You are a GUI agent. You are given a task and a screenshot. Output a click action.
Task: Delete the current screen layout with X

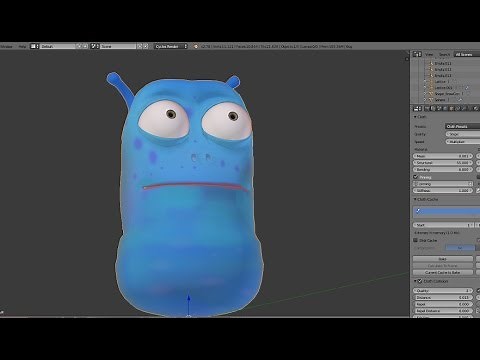[x=86, y=46]
